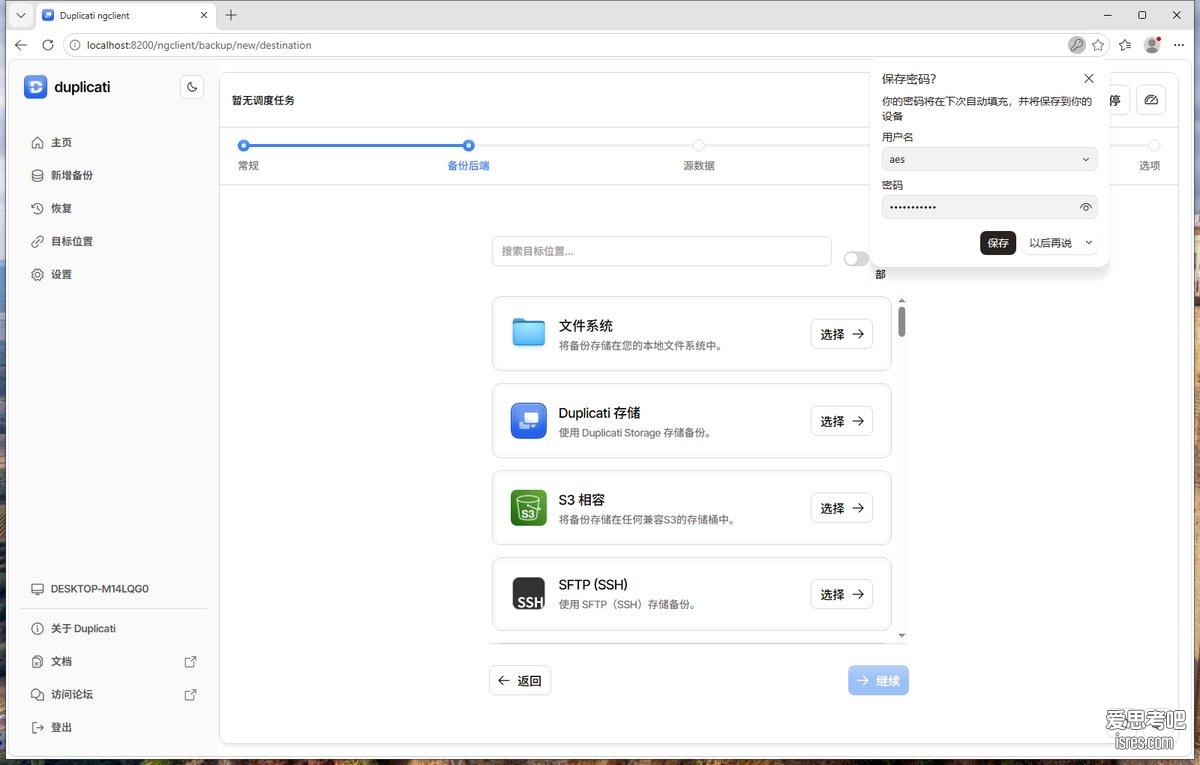Open 文档 documentation link
The width and height of the screenshot is (1200, 765).
click(113, 661)
